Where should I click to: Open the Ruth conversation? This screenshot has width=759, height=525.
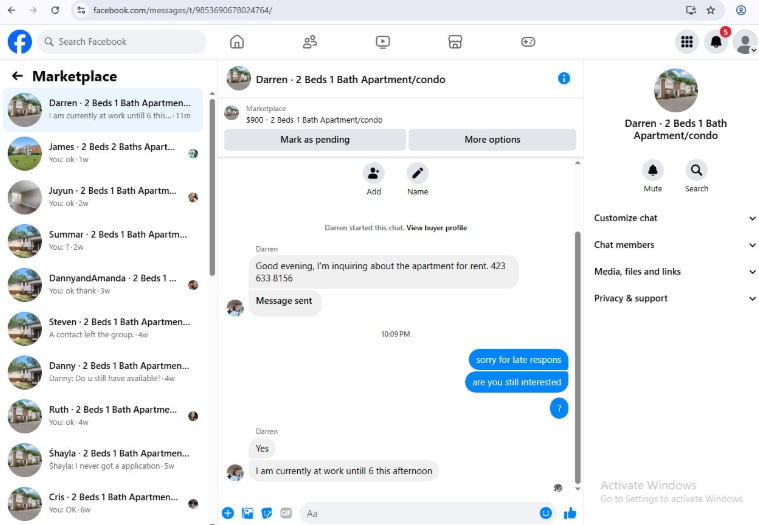[103, 416]
